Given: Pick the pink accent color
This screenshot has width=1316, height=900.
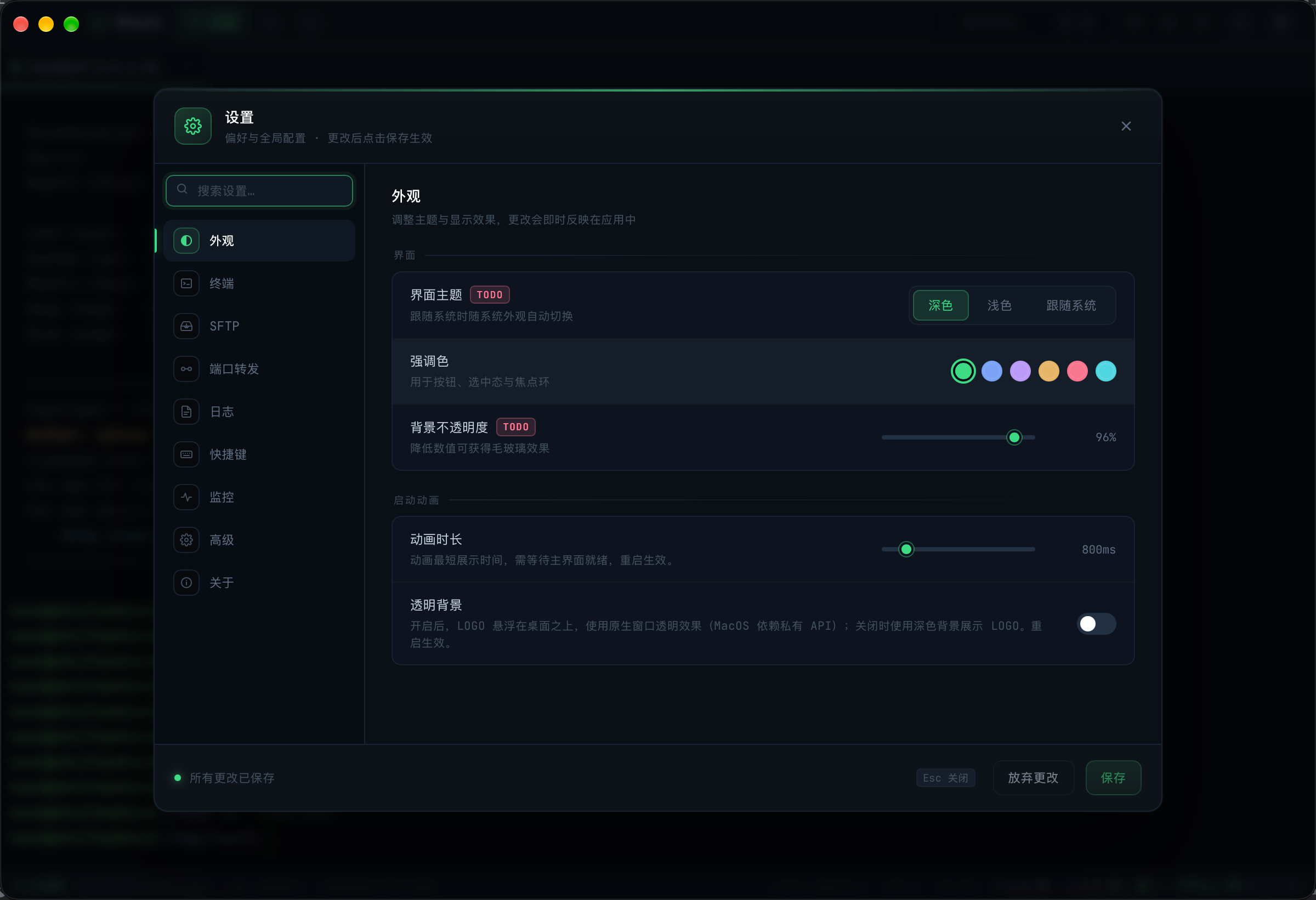Looking at the screenshot, I should pos(1077,371).
